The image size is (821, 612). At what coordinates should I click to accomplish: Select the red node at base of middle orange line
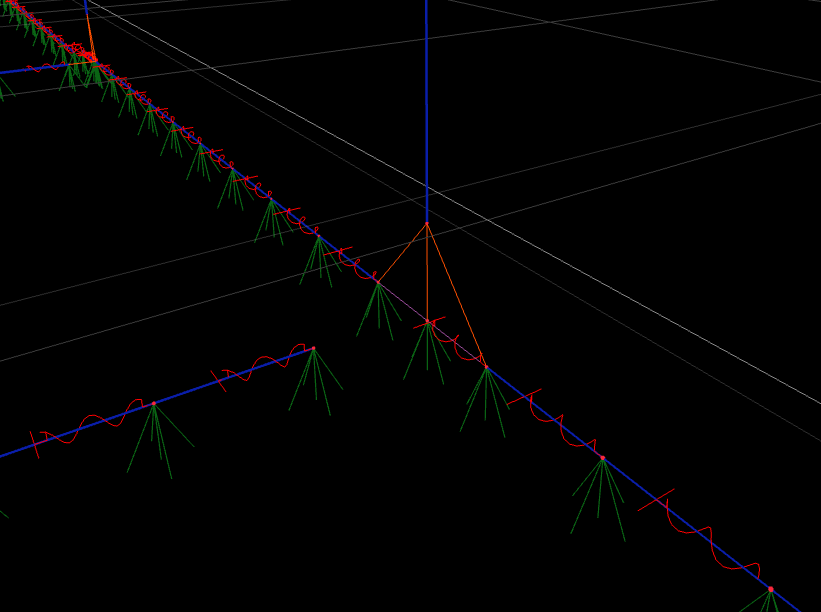pos(428,322)
